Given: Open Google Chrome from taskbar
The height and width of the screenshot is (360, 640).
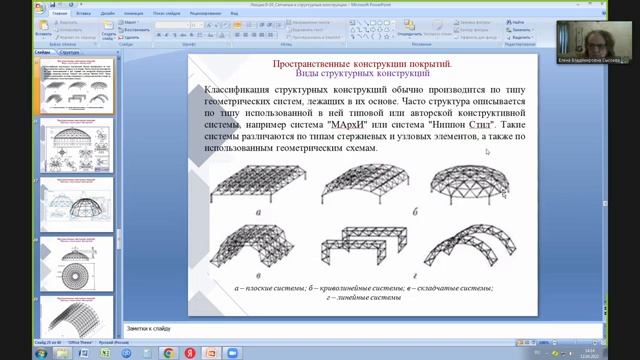Looking at the screenshot, I should tap(168, 353).
